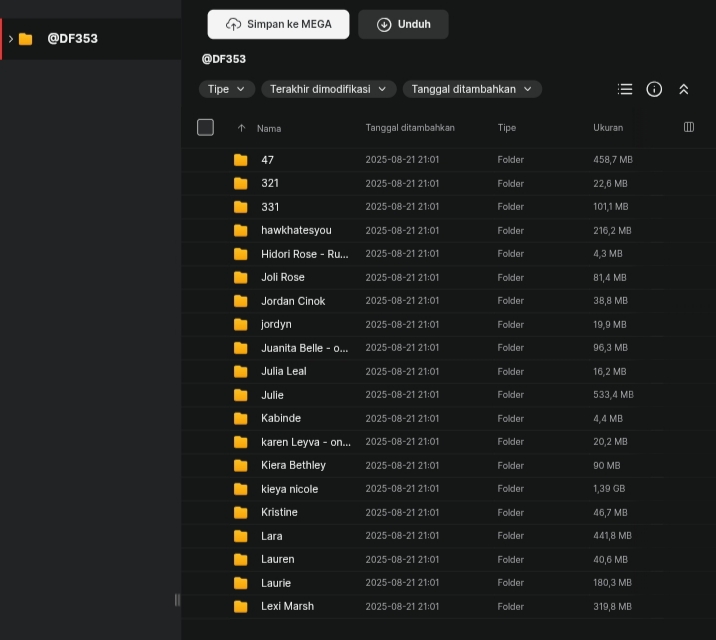The width and height of the screenshot is (716, 640).
Task: Click folder icon of 321 row
Action: pyautogui.click(x=241, y=184)
